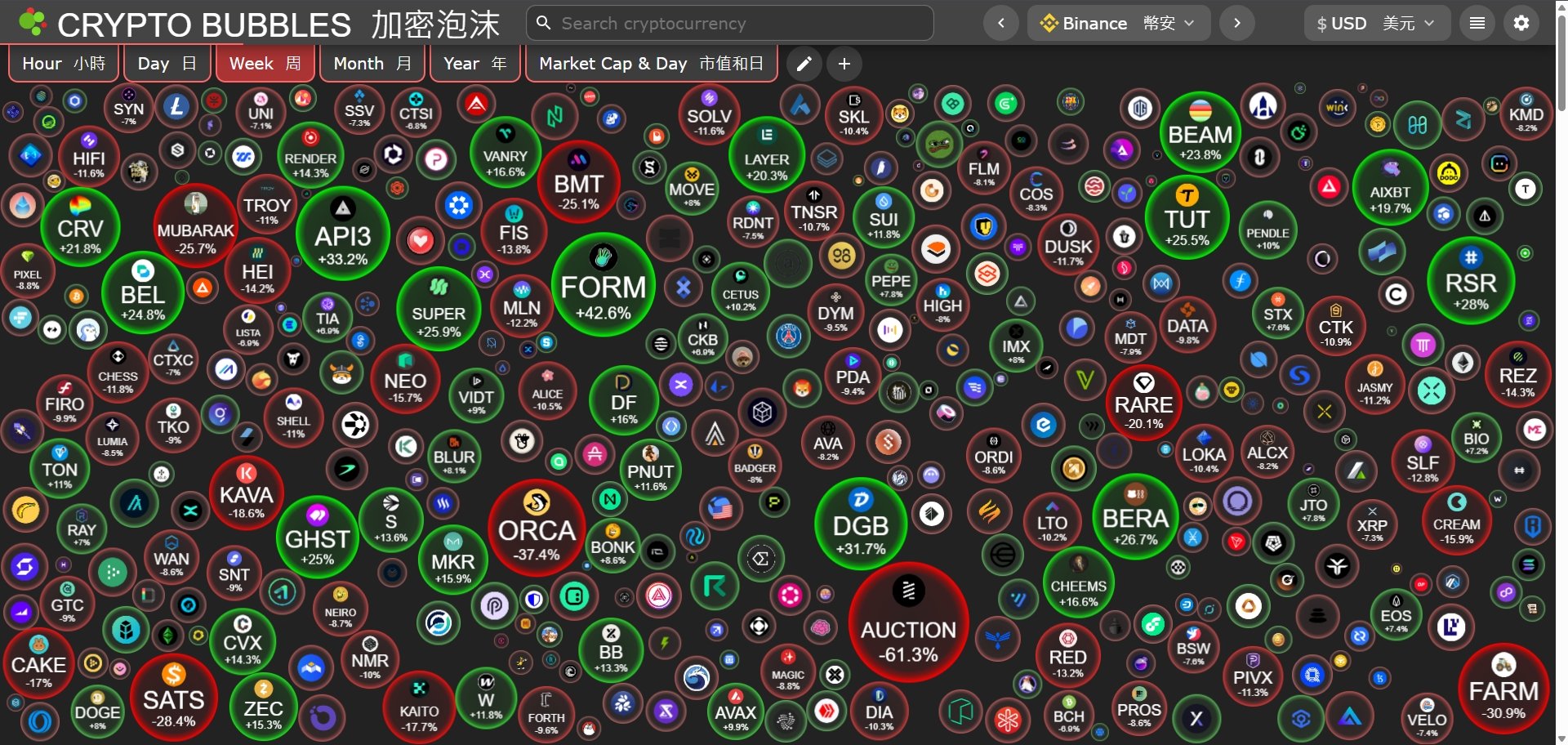1568x745 pixels.
Task: Switch to the Month tab
Action: click(372, 64)
